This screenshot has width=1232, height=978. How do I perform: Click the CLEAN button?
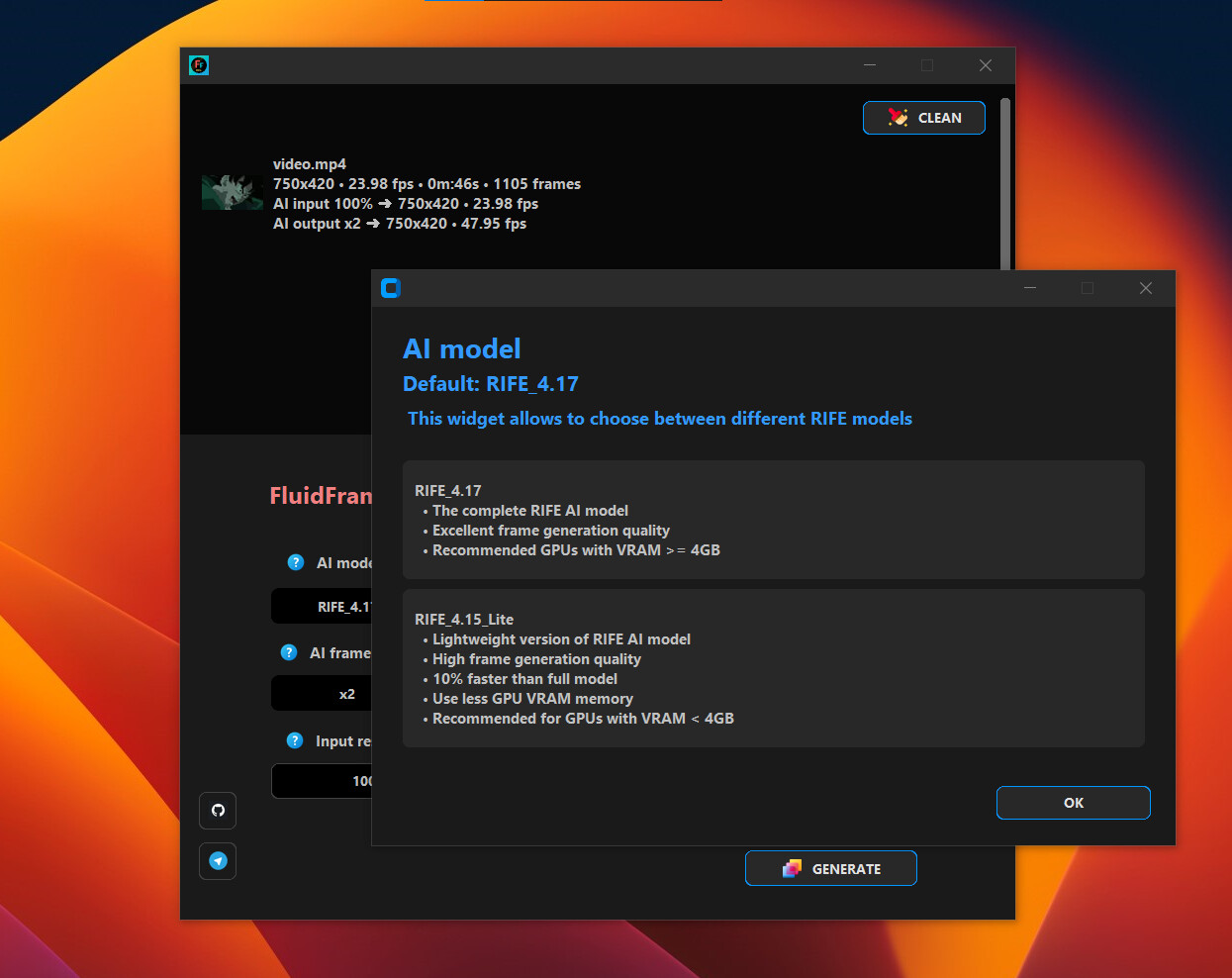[923, 118]
